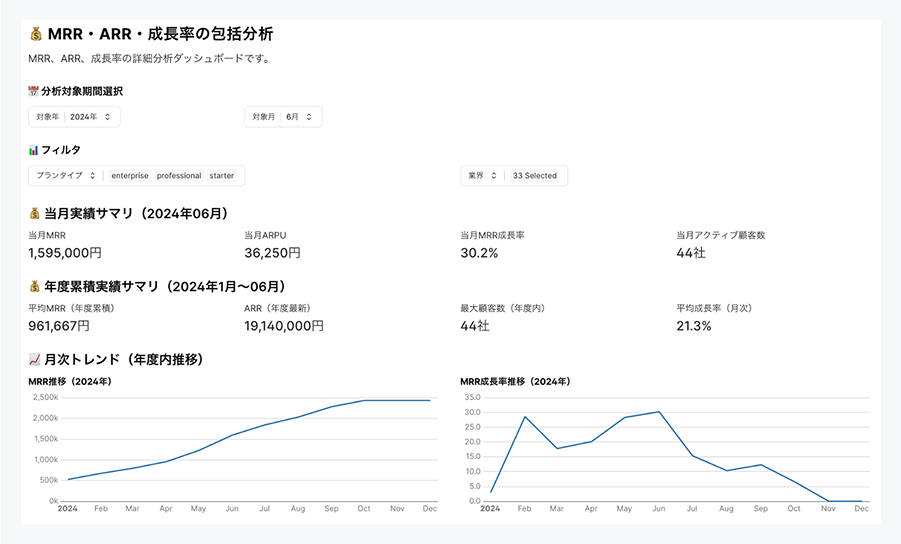Click the Jun peak on the MRR成長率推移 chart
Image resolution: width=901 pixels, height=544 pixels.
659,411
